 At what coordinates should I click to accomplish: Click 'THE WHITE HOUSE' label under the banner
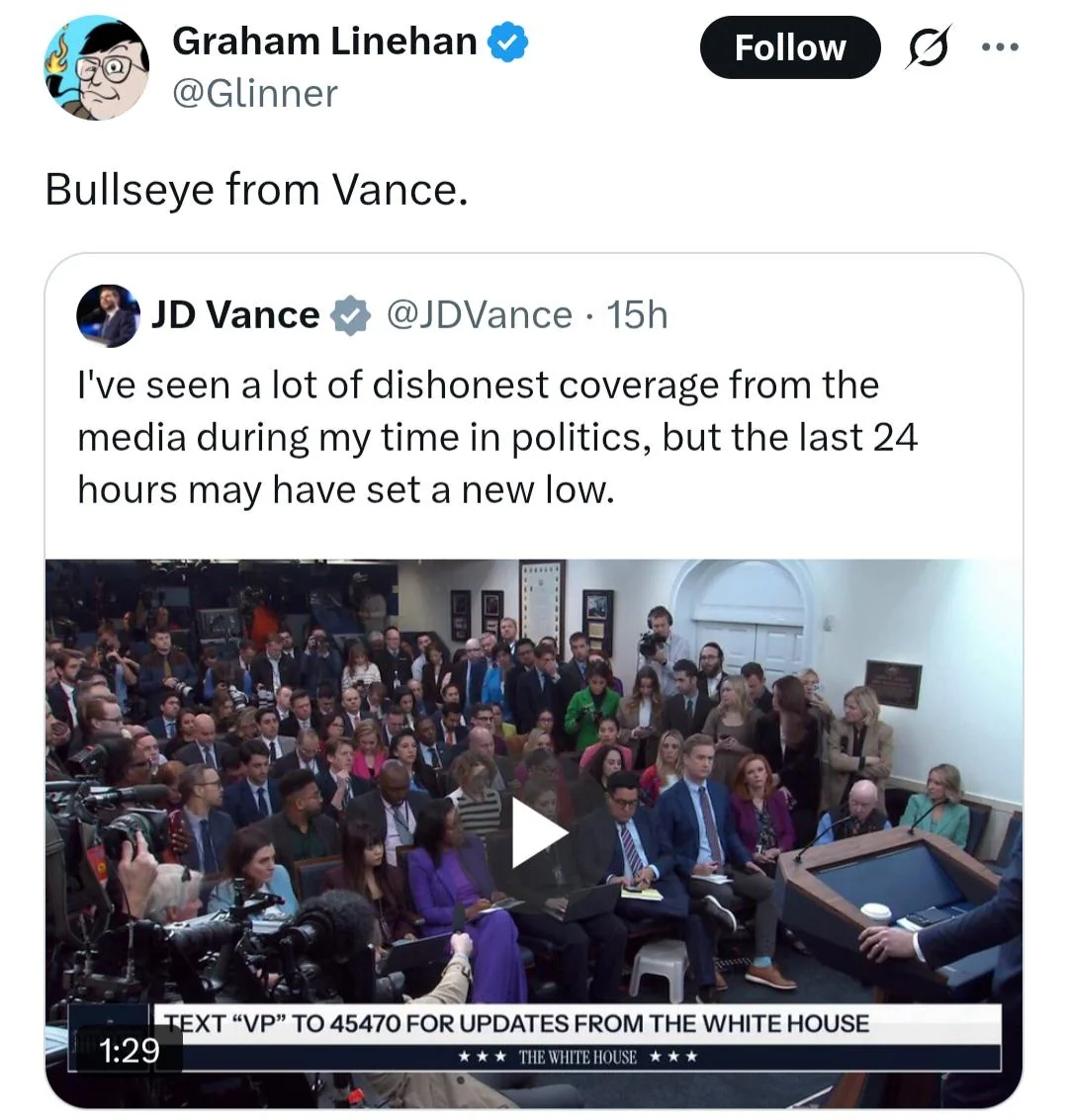578,1057
